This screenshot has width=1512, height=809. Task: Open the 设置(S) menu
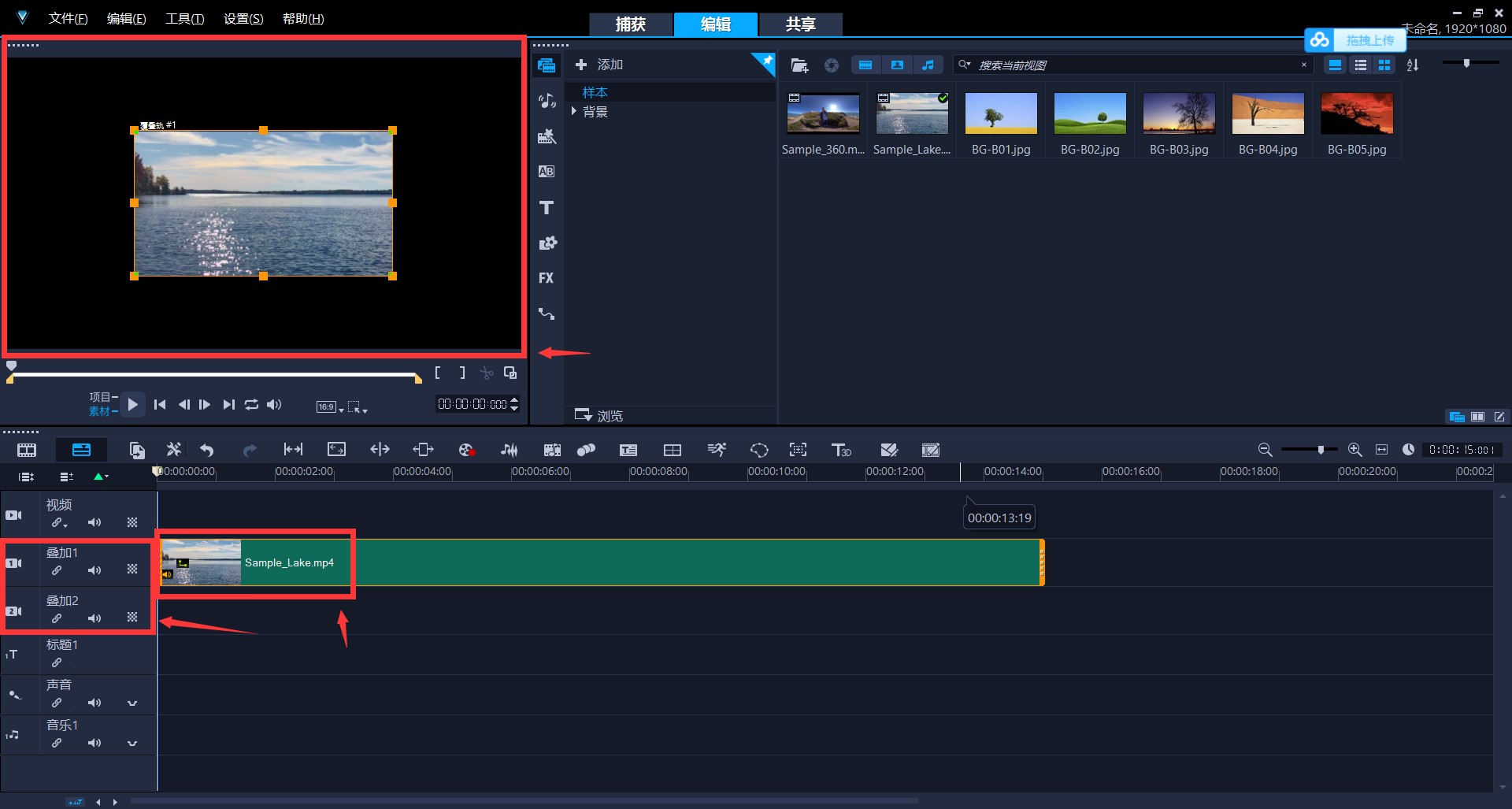tap(243, 19)
